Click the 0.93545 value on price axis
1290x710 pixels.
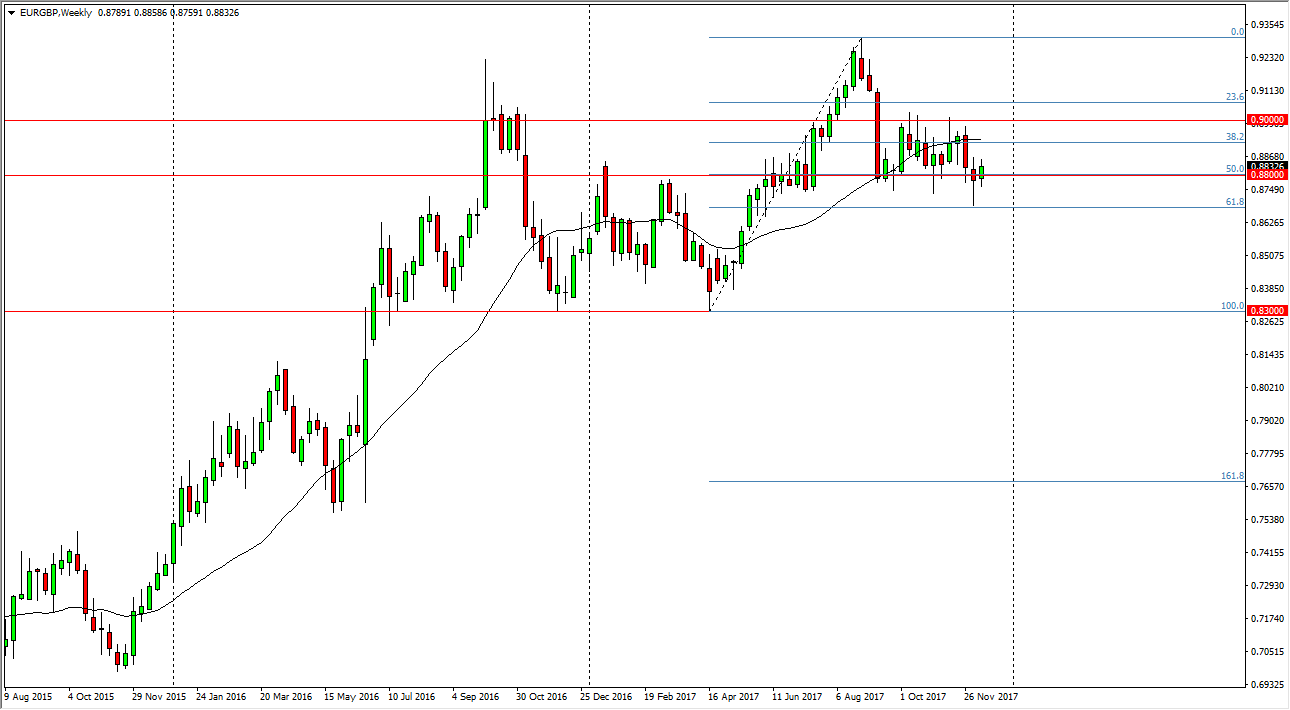tap(1266, 25)
